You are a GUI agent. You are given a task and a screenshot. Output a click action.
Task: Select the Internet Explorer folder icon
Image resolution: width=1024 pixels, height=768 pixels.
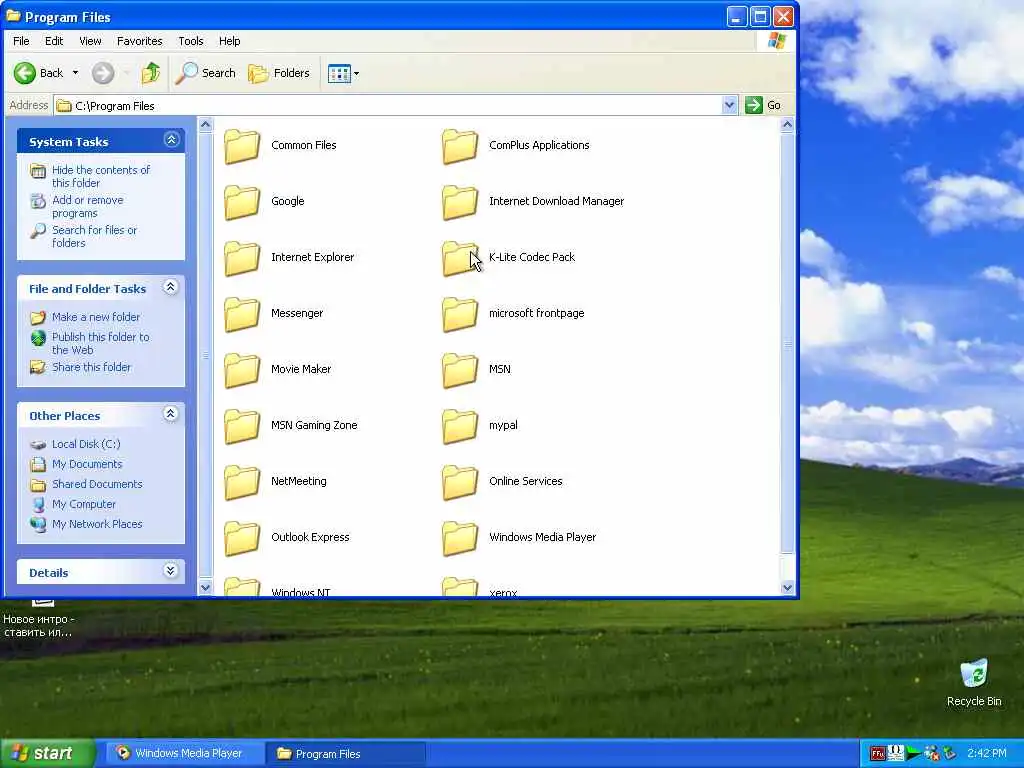click(x=242, y=258)
